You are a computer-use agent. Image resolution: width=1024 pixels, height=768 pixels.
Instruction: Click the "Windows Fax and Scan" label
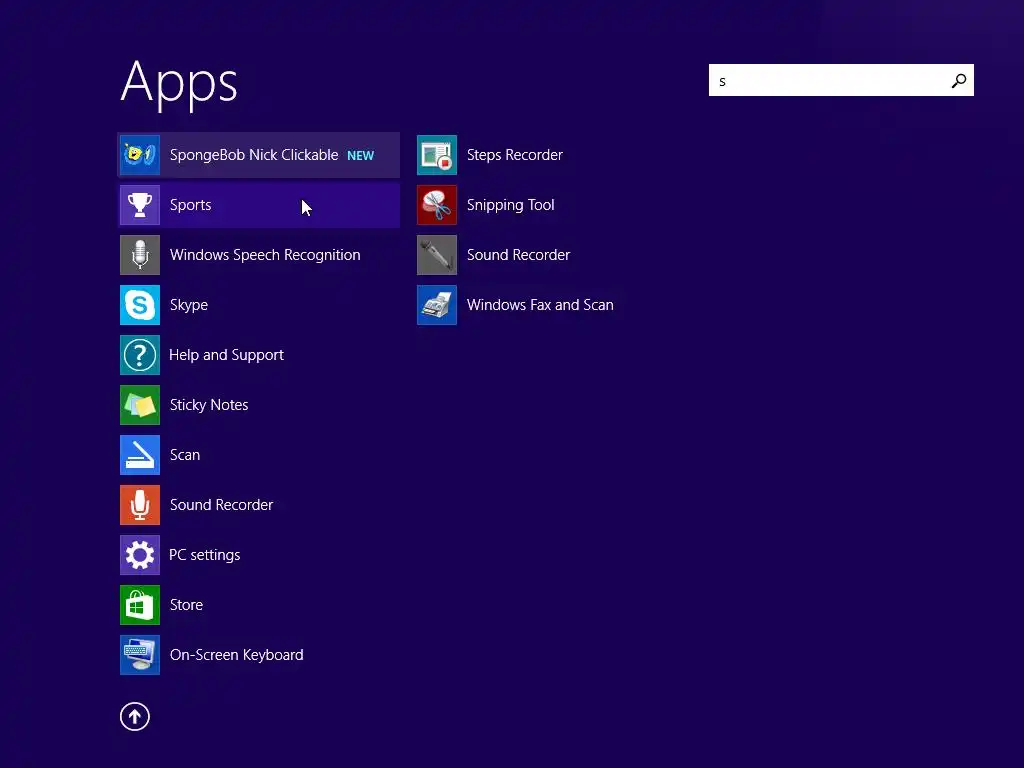(540, 305)
